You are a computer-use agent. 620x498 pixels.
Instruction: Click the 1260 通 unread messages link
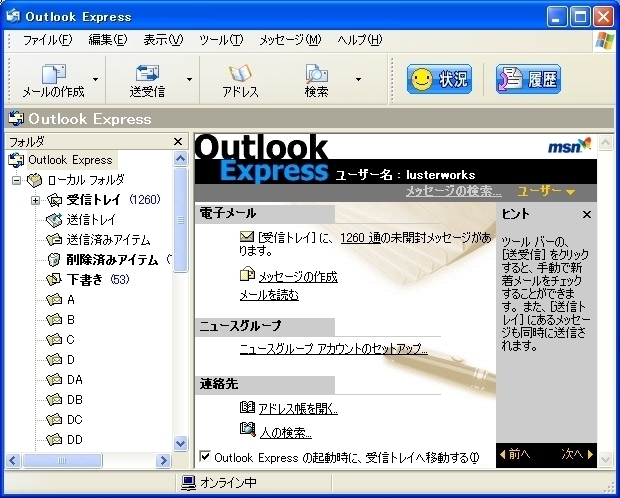360,237
